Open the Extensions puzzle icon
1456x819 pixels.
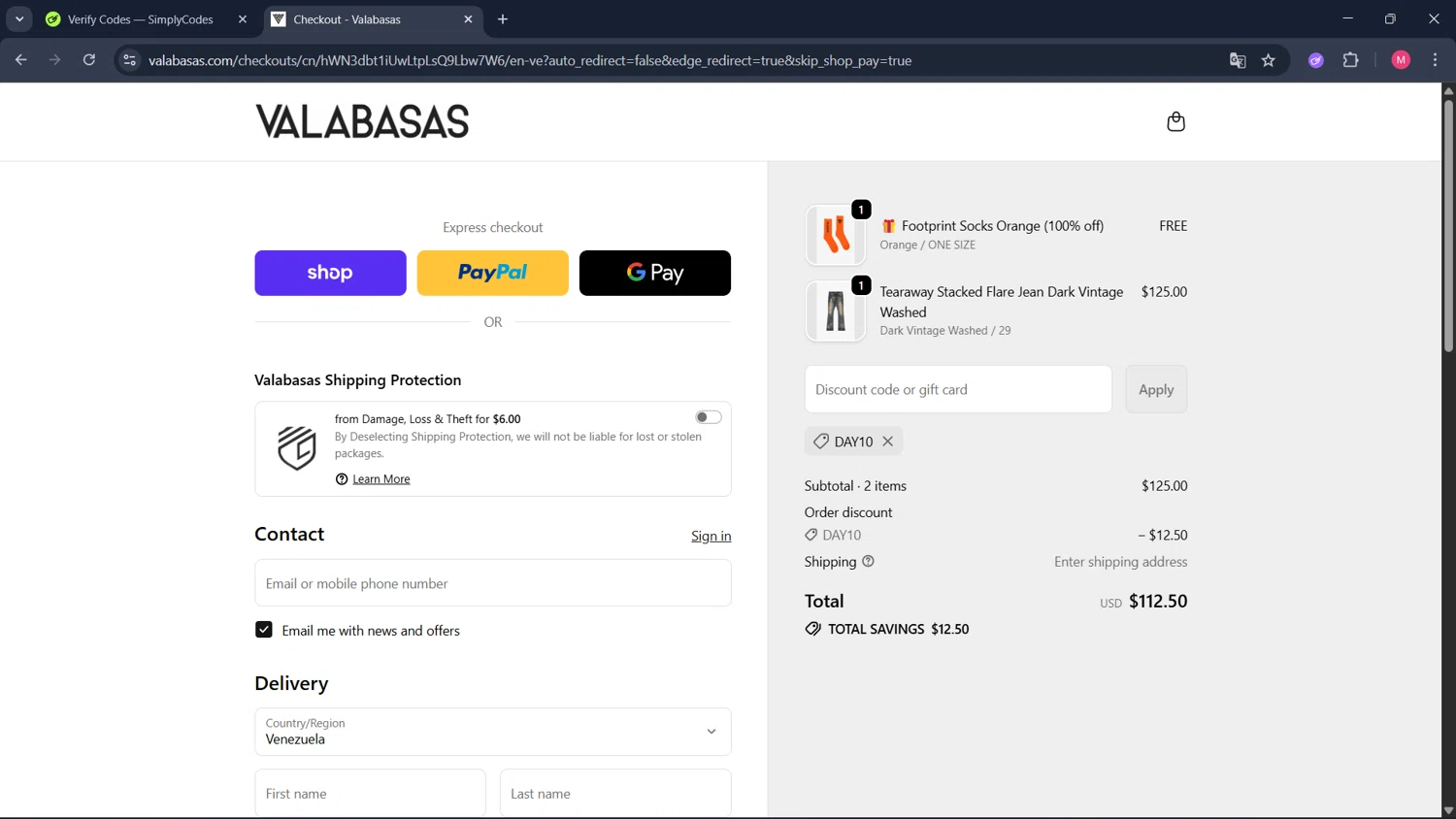(1350, 60)
